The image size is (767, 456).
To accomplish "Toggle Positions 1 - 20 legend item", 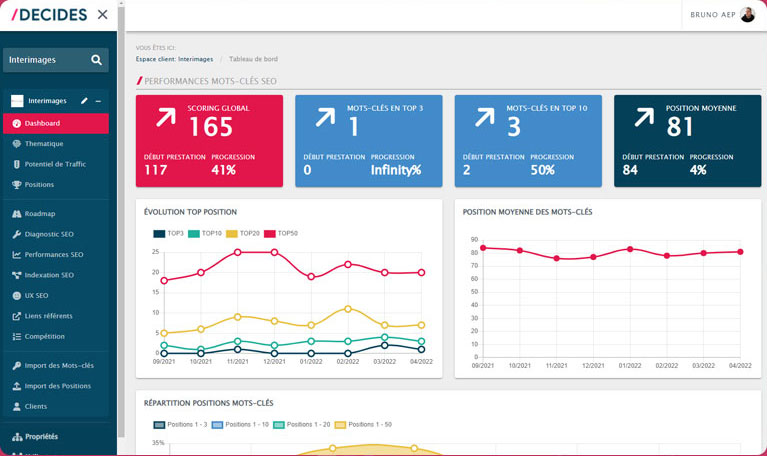I will (x=279, y=425).
